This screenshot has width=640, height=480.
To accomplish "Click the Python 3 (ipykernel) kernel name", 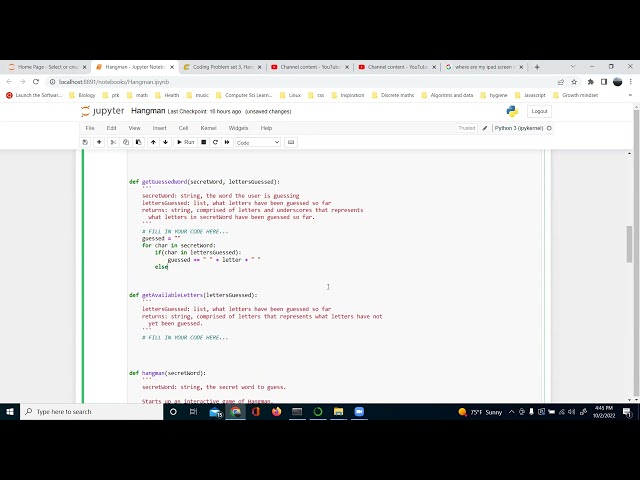I will pos(519,128).
